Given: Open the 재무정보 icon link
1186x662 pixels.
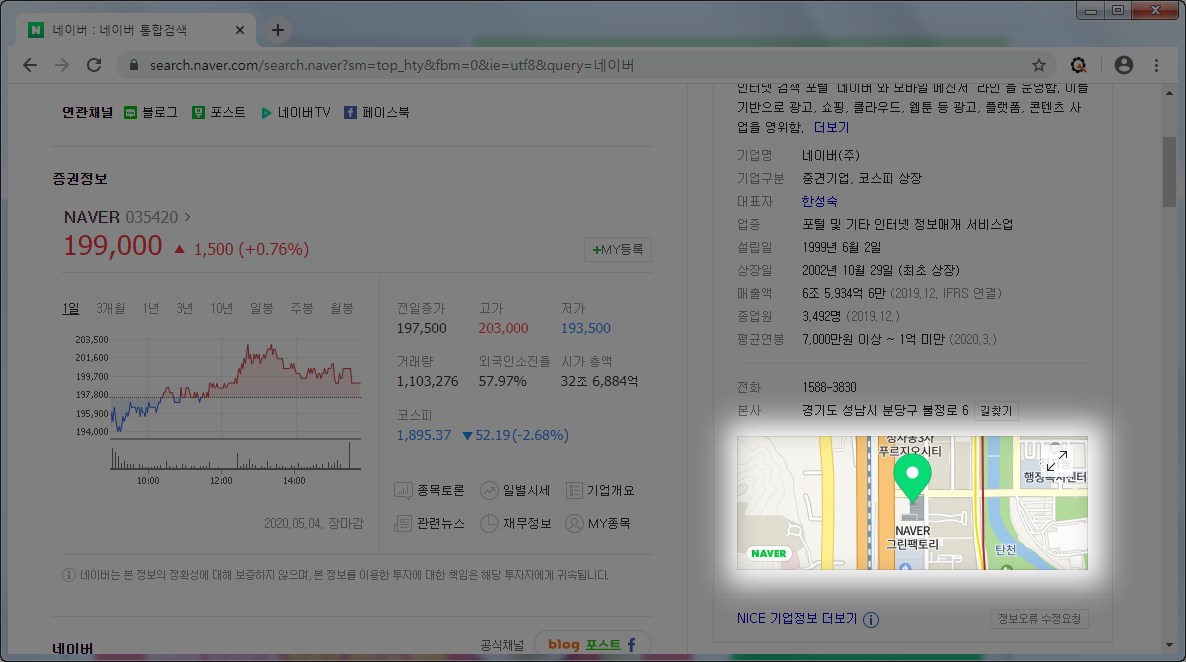Looking at the screenshot, I should pyautogui.click(x=515, y=524).
